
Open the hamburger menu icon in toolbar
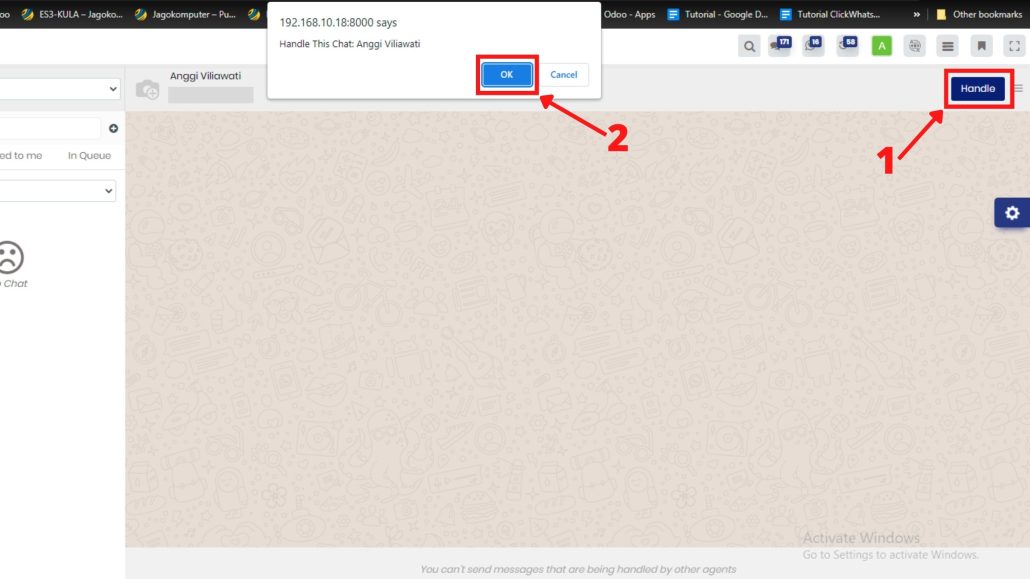[947, 46]
